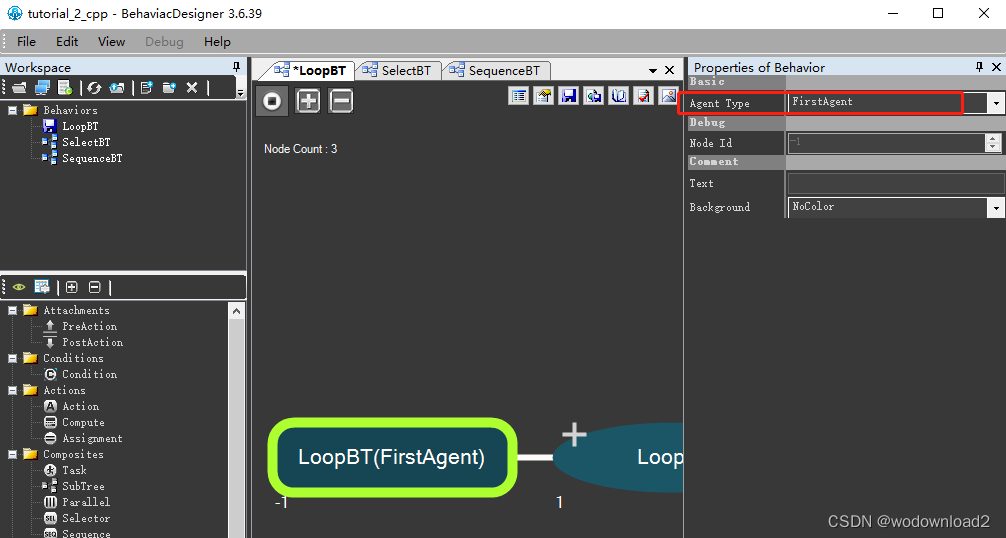The width and height of the screenshot is (1006, 538).
Task: Collapse the Conditions folder
Action: click(12, 358)
